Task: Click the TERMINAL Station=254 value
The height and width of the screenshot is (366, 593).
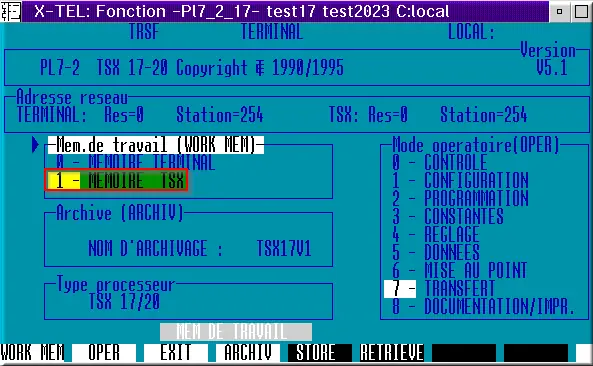Action: coord(220,115)
